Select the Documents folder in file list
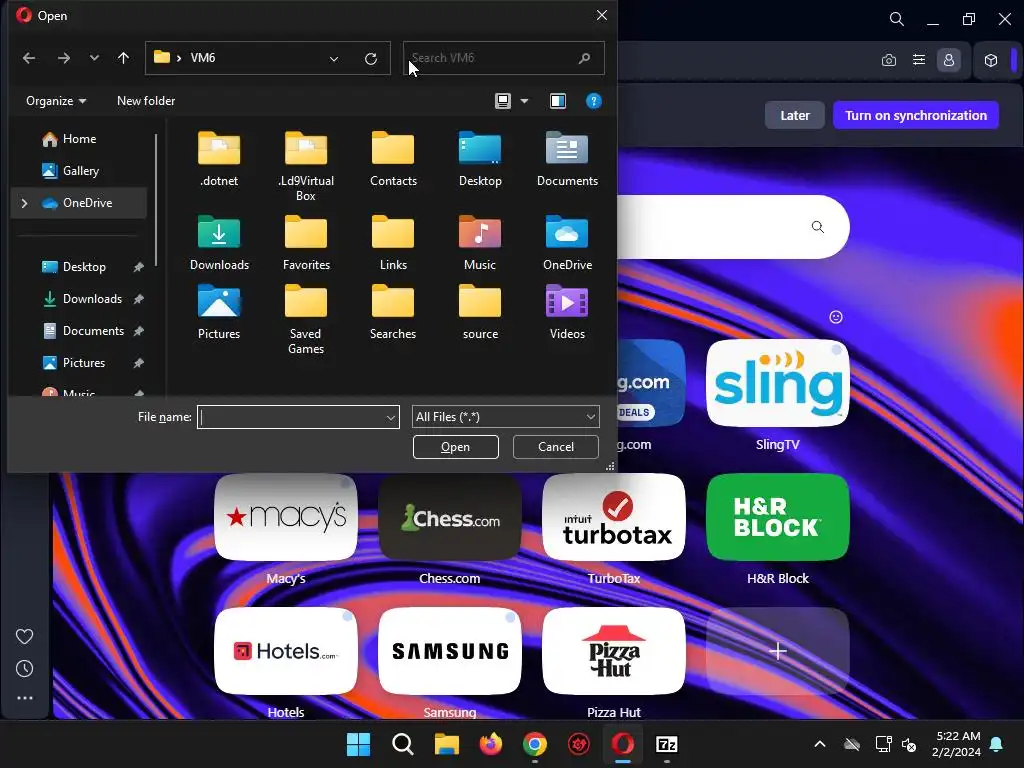This screenshot has height=768, width=1024. coord(567,159)
